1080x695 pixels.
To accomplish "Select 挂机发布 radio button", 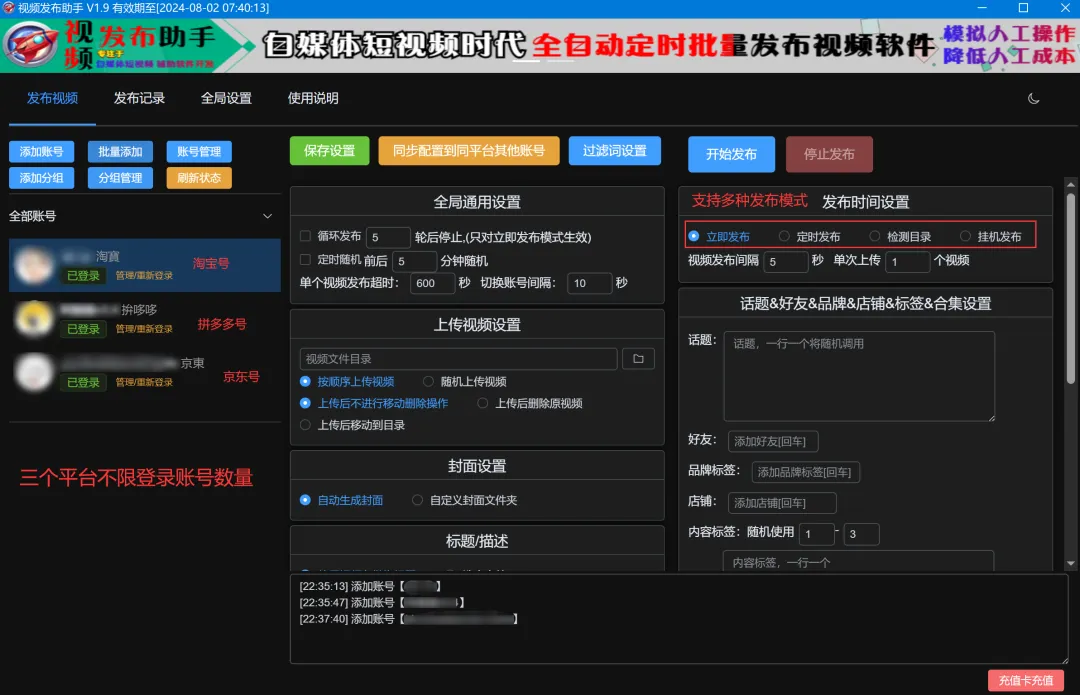I will point(965,236).
